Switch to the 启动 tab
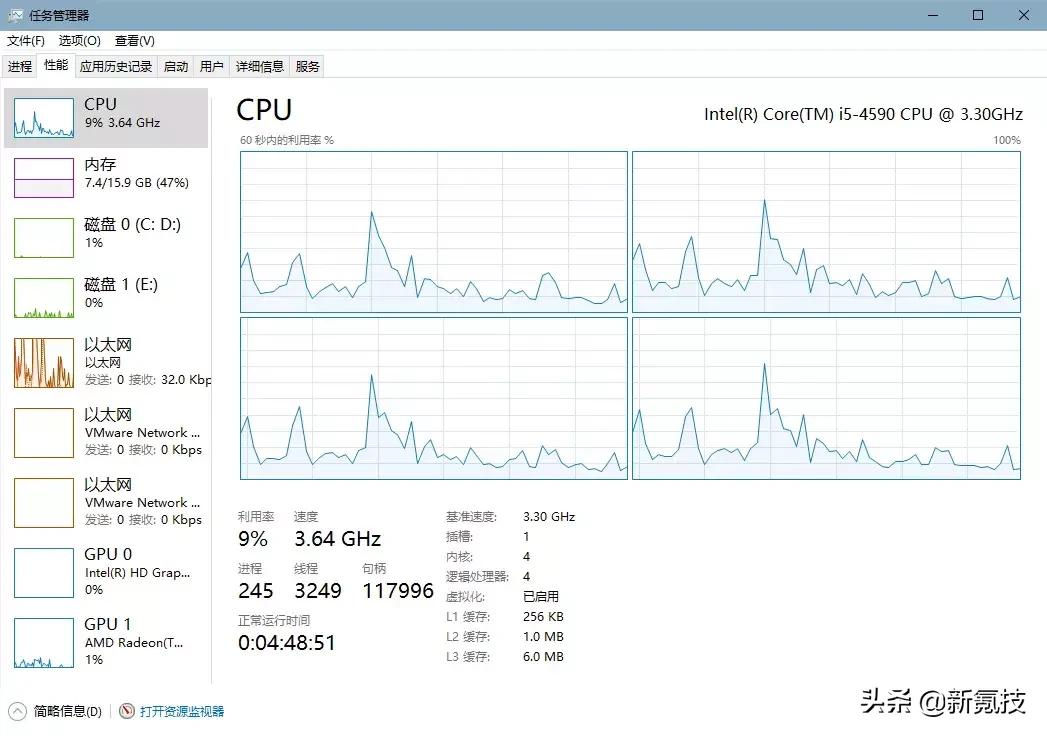The width and height of the screenshot is (1047, 736). tap(176, 67)
